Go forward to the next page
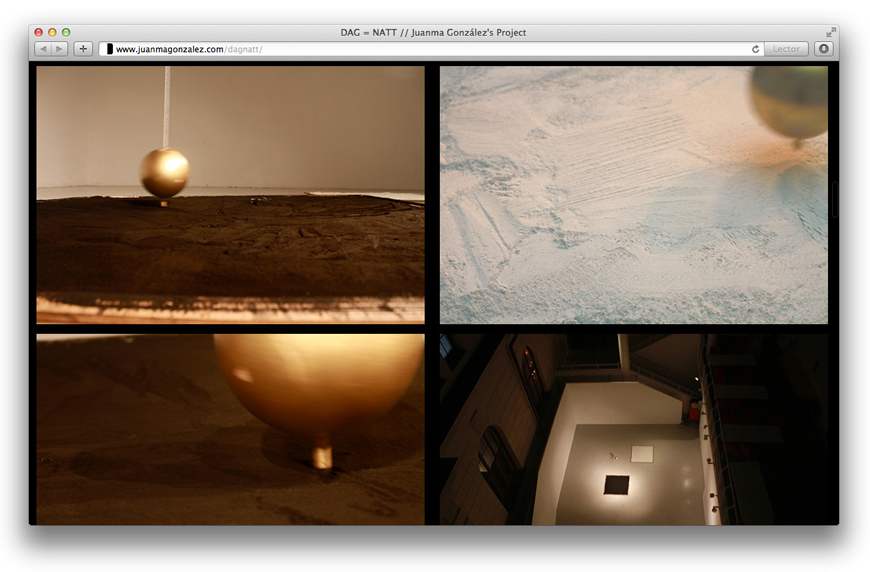The width and height of the screenshot is (870, 572). (x=59, y=49)
